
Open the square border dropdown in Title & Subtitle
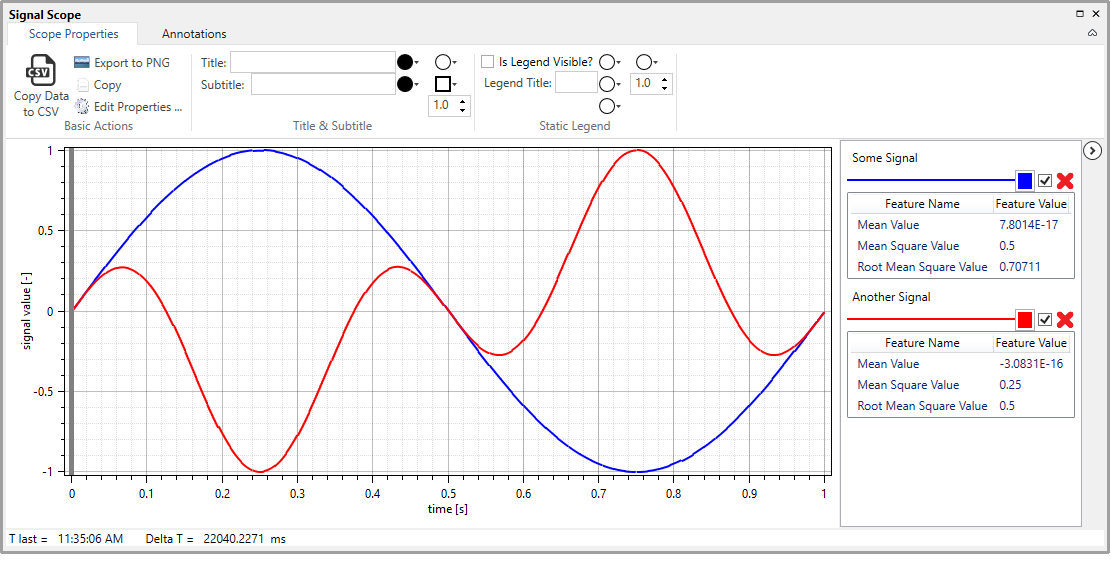(446, 84)
